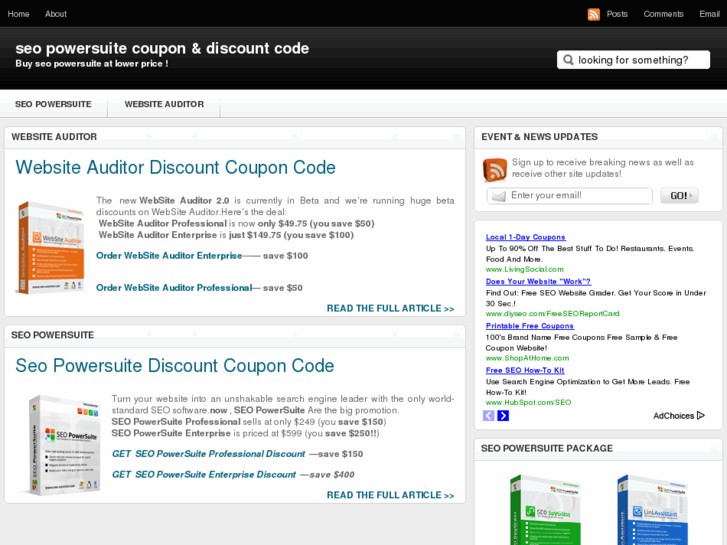Click the www.ShopAtHome.com ad URL

pyautogui.click(x=527, y=358)
